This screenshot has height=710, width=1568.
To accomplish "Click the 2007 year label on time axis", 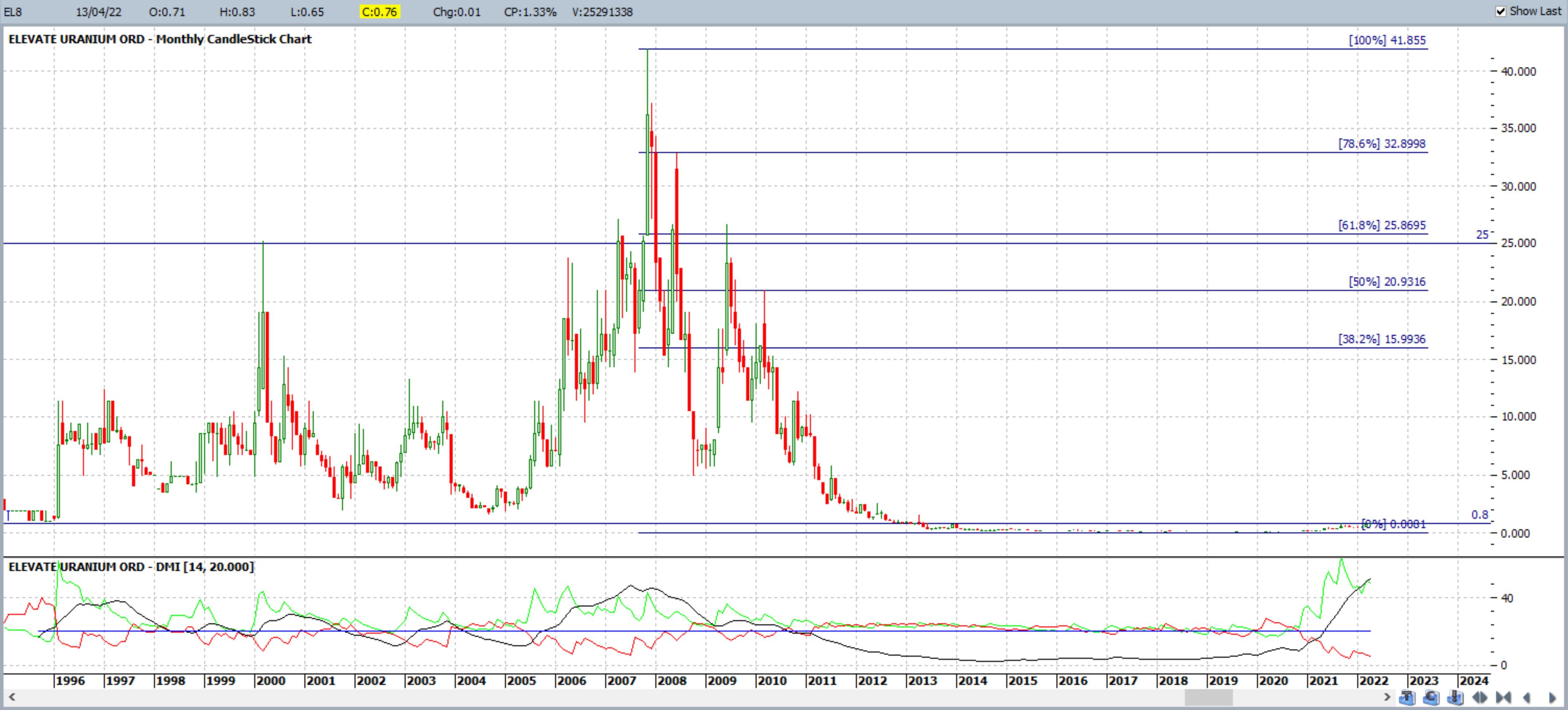I will (x=622, y=681).
